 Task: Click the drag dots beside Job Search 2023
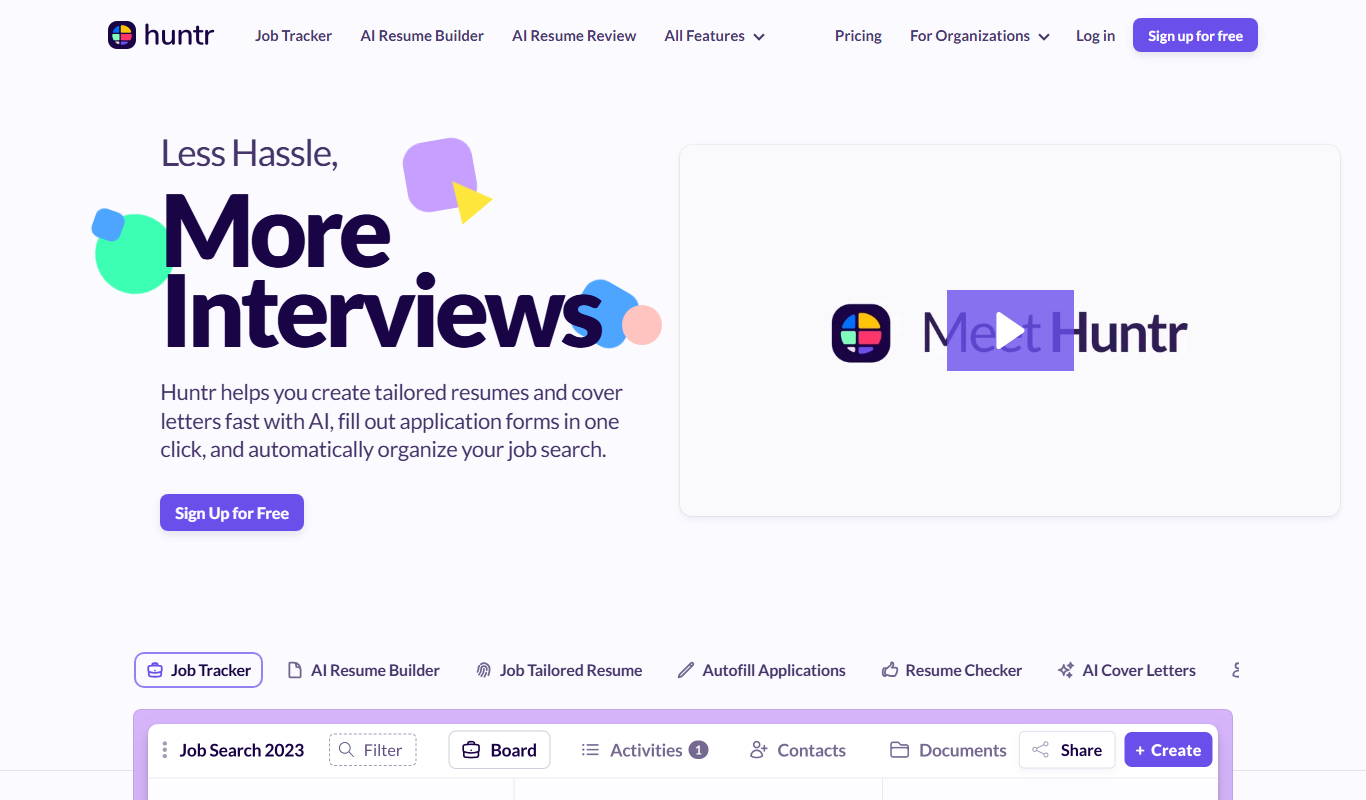165,750
